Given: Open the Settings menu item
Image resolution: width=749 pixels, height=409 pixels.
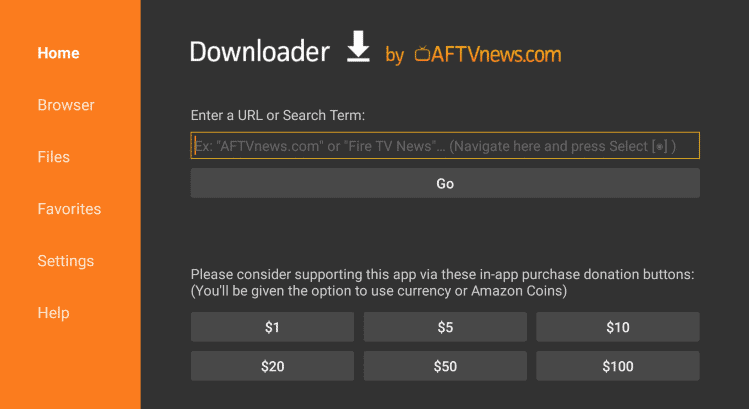Looking at the screenshot, I should 66,261.
